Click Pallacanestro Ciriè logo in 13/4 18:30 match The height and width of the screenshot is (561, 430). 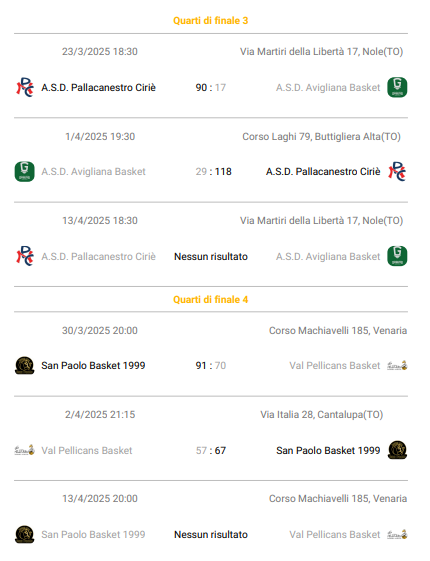25,256
